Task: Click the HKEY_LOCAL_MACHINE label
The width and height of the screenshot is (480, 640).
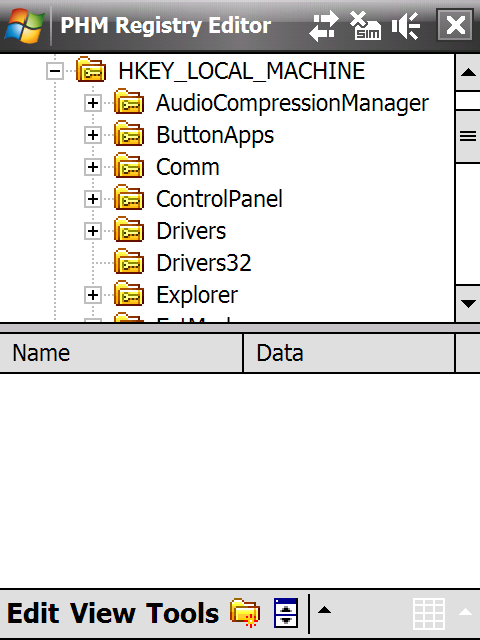Action: [x=242, y=71]
